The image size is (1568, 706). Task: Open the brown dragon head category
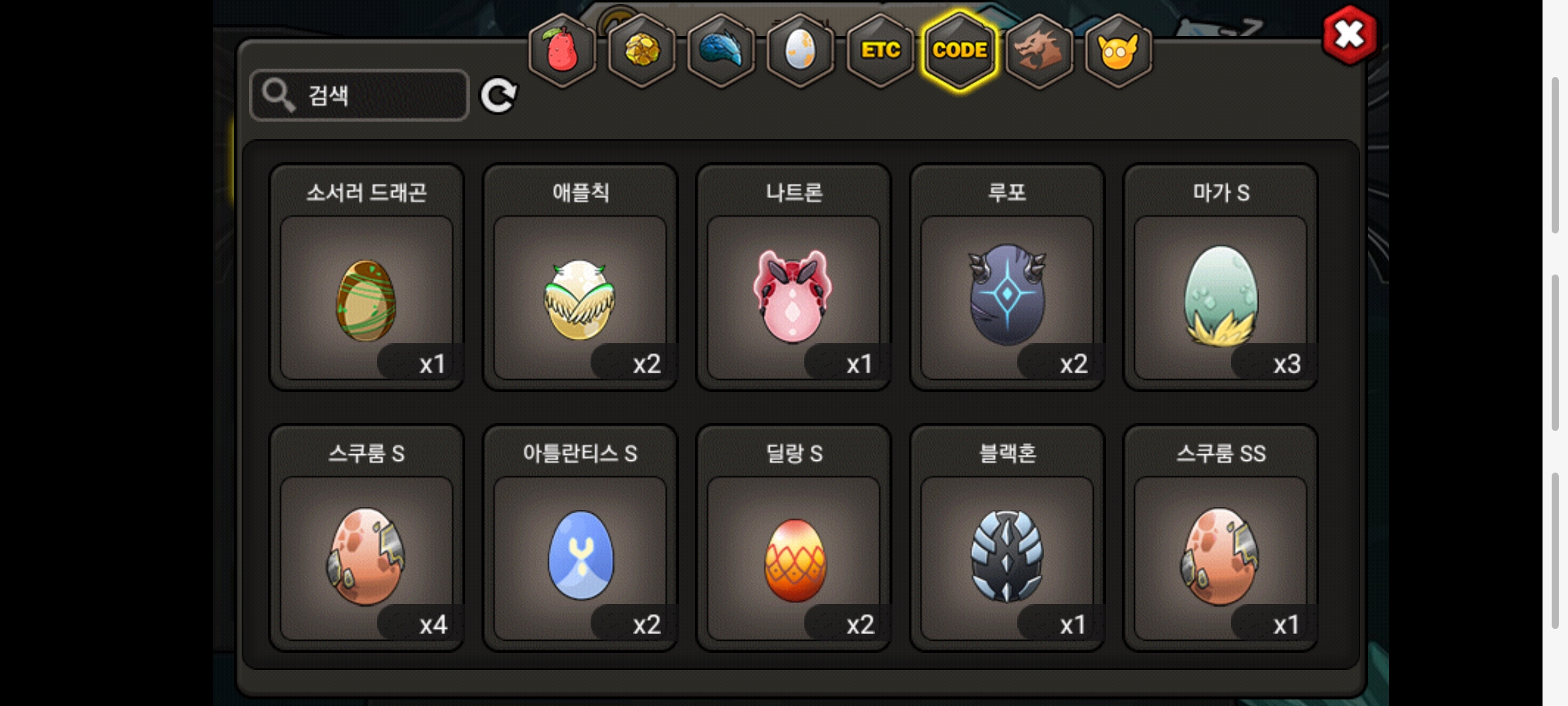coord(1039,51)
